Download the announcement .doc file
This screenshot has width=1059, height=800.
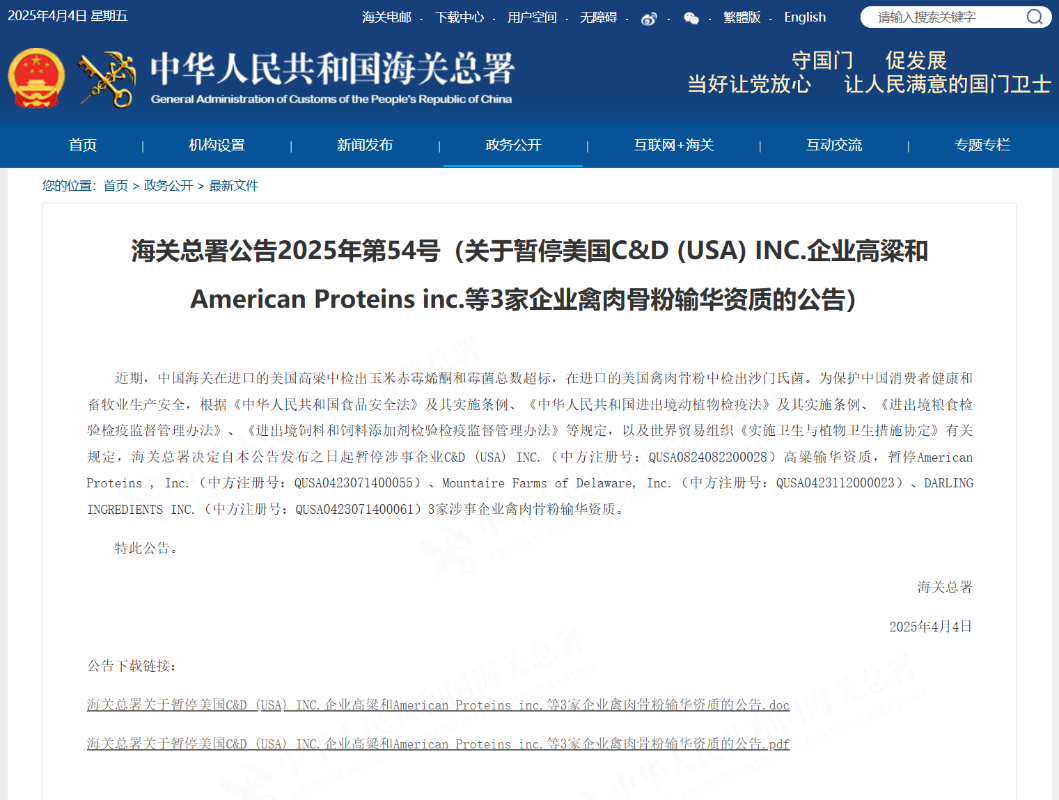coord(438,705)
